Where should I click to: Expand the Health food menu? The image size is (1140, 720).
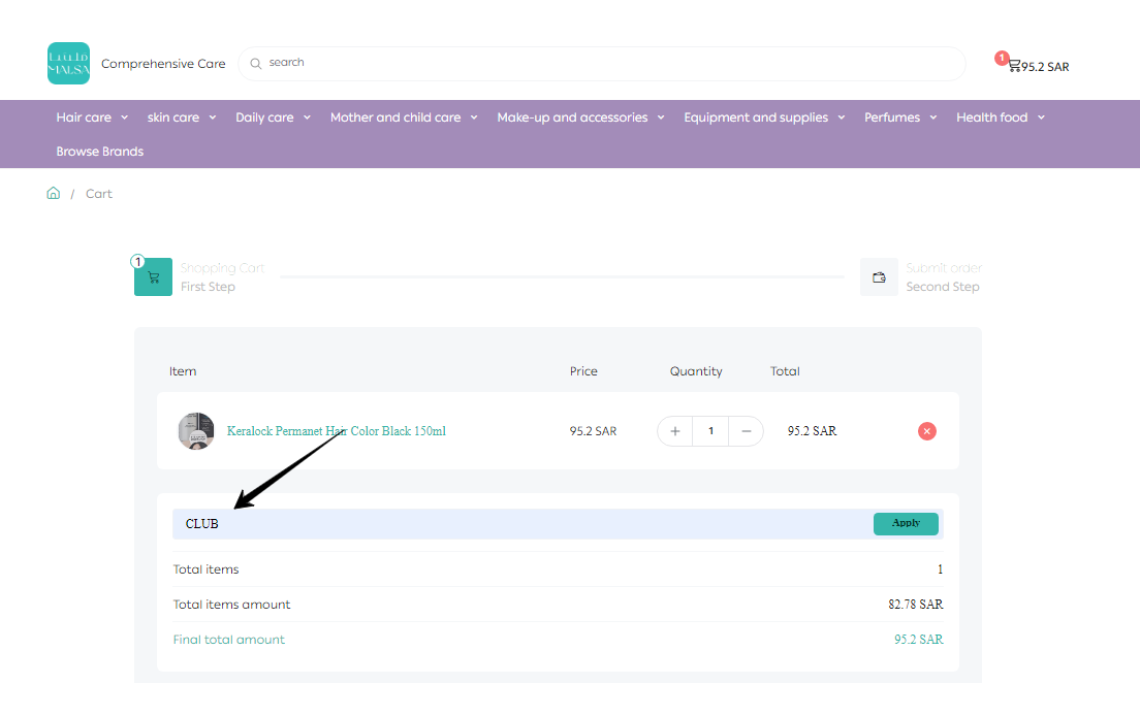click(x=1000, y=117)
